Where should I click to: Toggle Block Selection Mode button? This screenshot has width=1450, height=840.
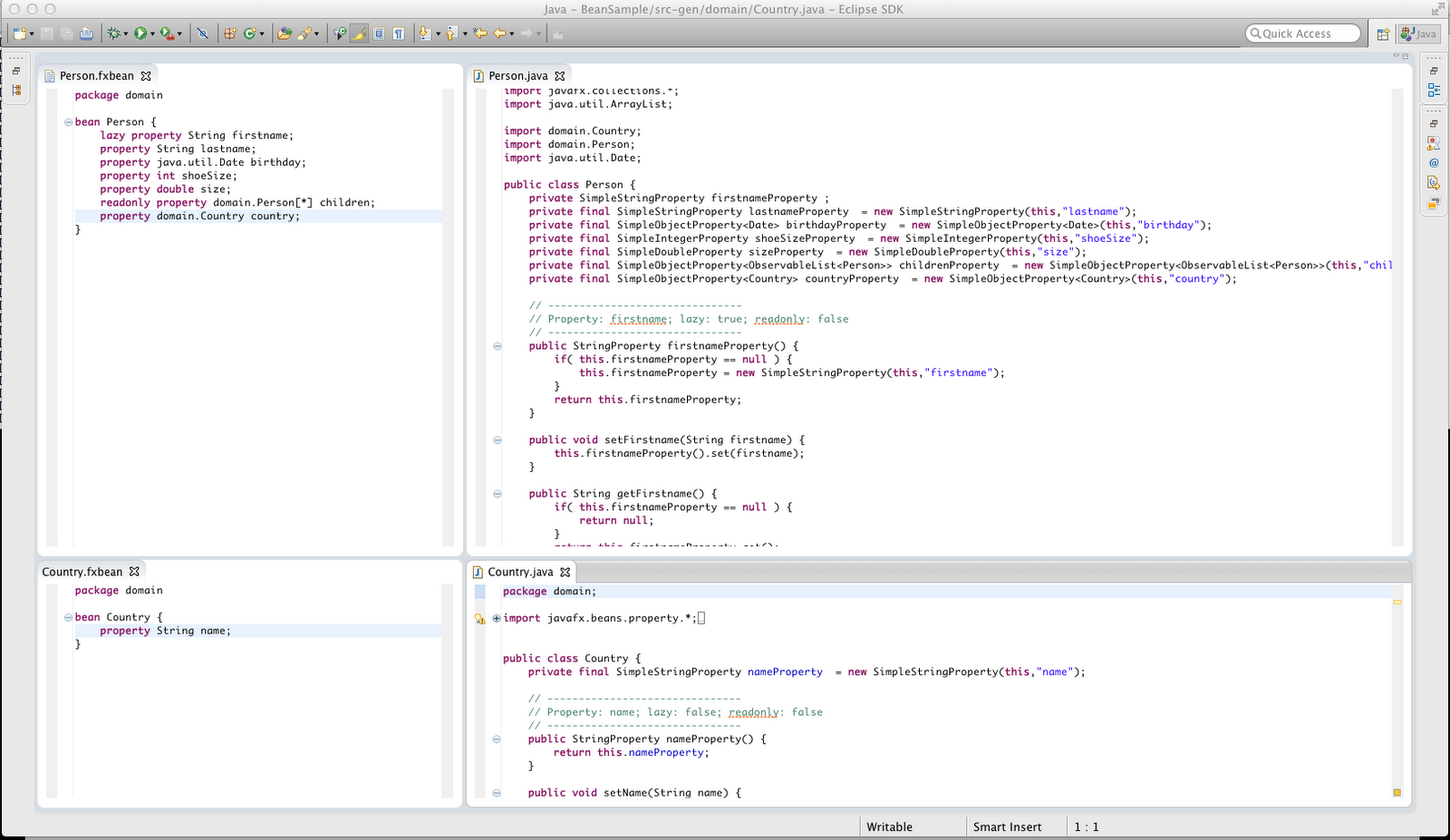click(379, 34)
